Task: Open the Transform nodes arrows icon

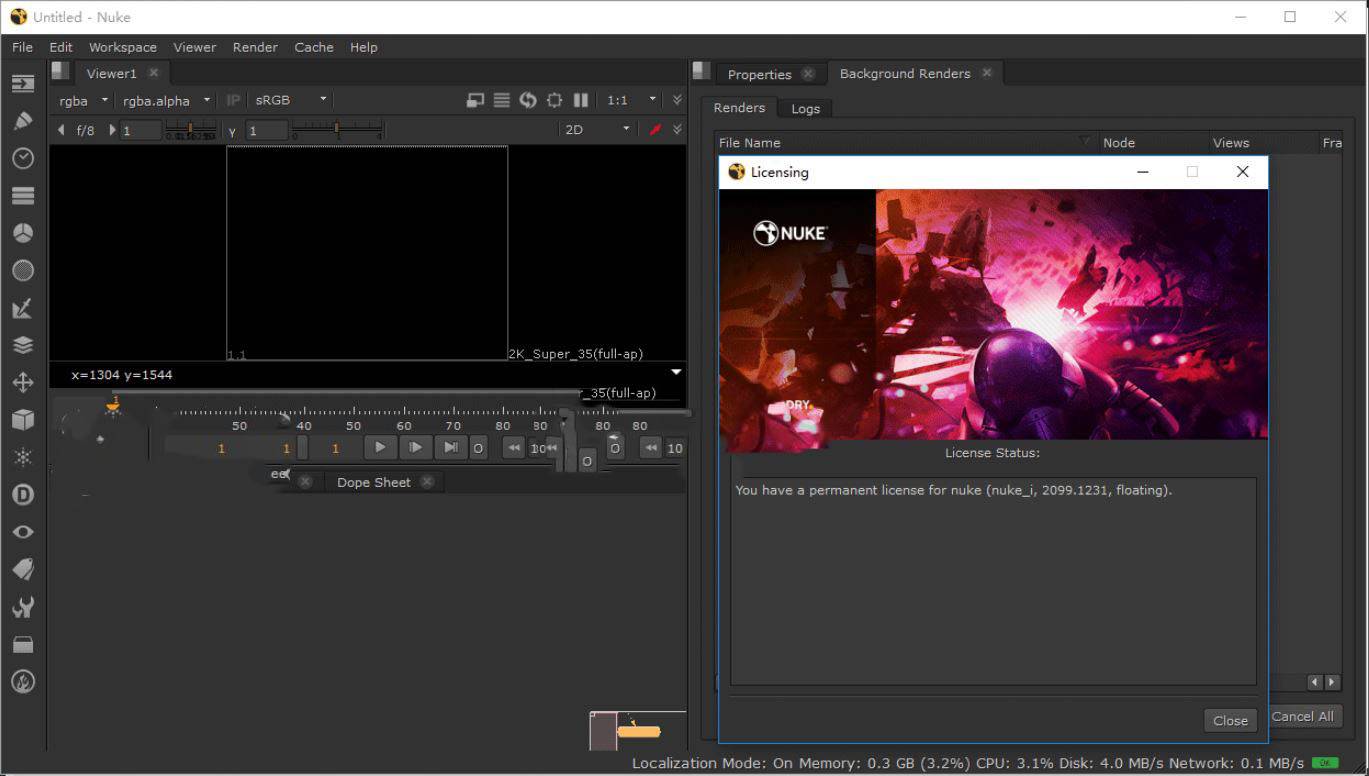Action: (x=22, y=382)
